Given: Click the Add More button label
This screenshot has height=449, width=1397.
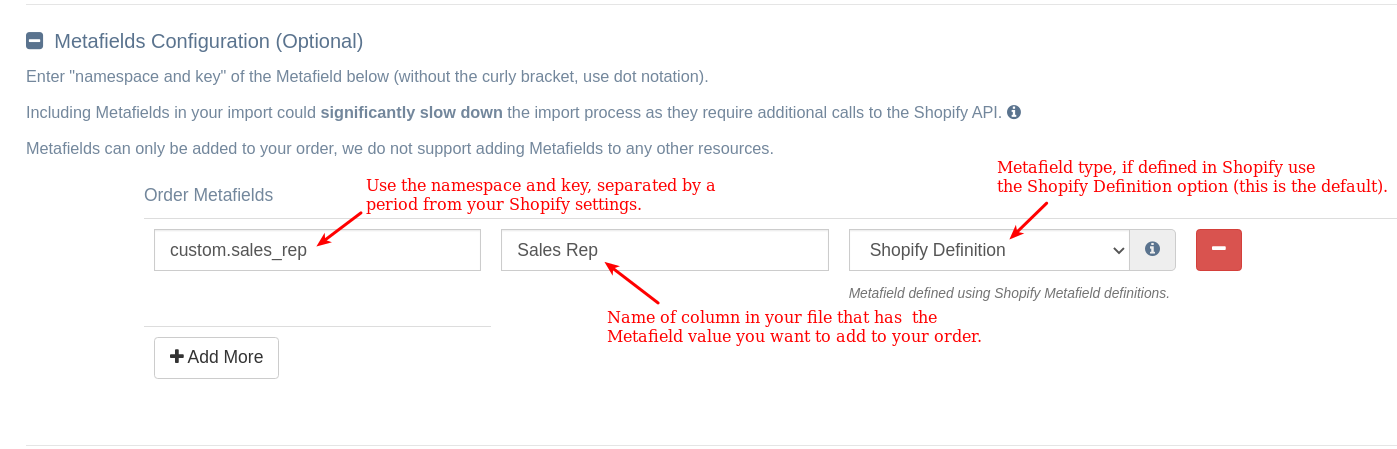Looking at the screenshot, I should click(x=225, y=357).
